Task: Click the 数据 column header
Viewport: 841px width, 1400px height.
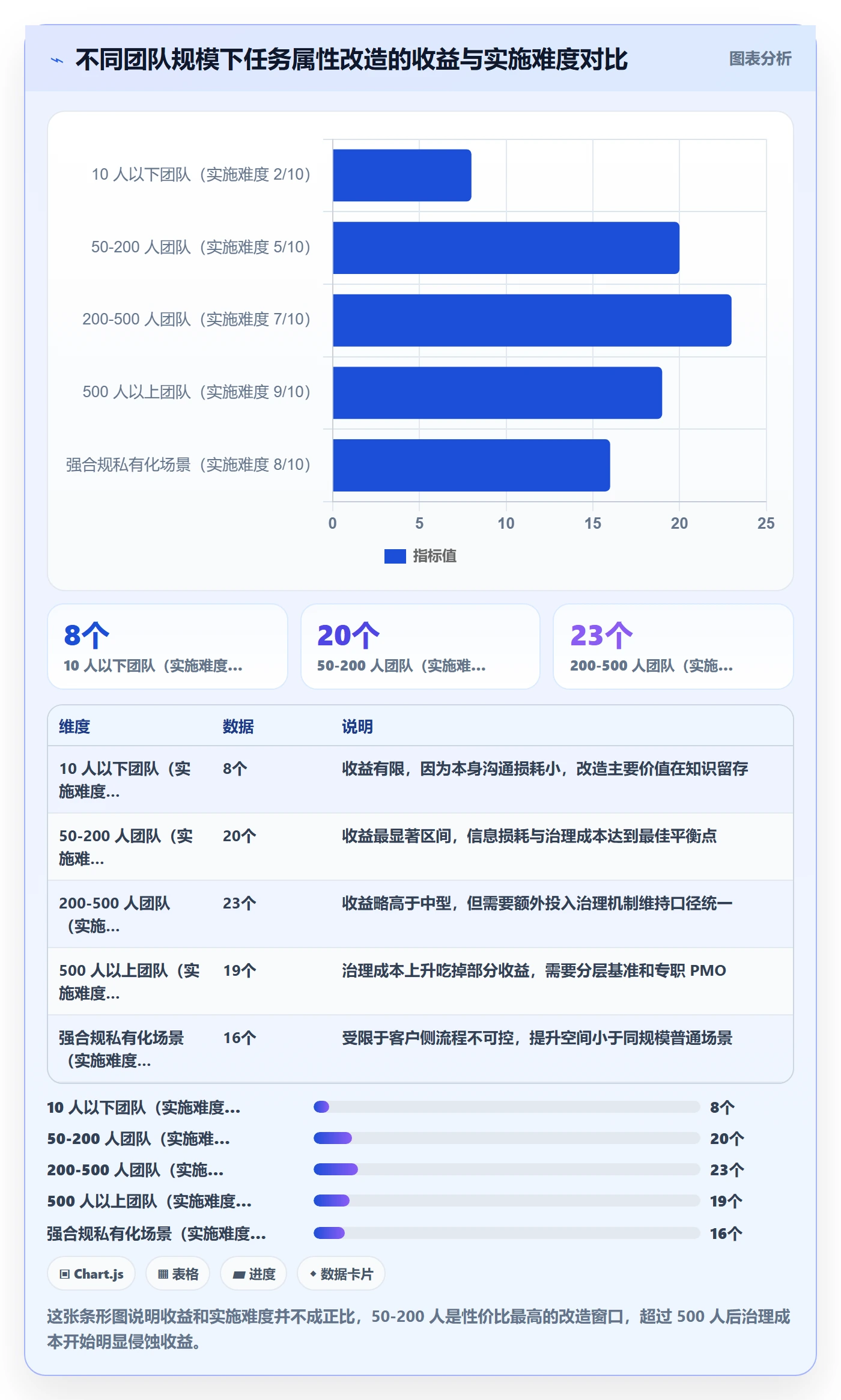Action: [x=238, y=726]
